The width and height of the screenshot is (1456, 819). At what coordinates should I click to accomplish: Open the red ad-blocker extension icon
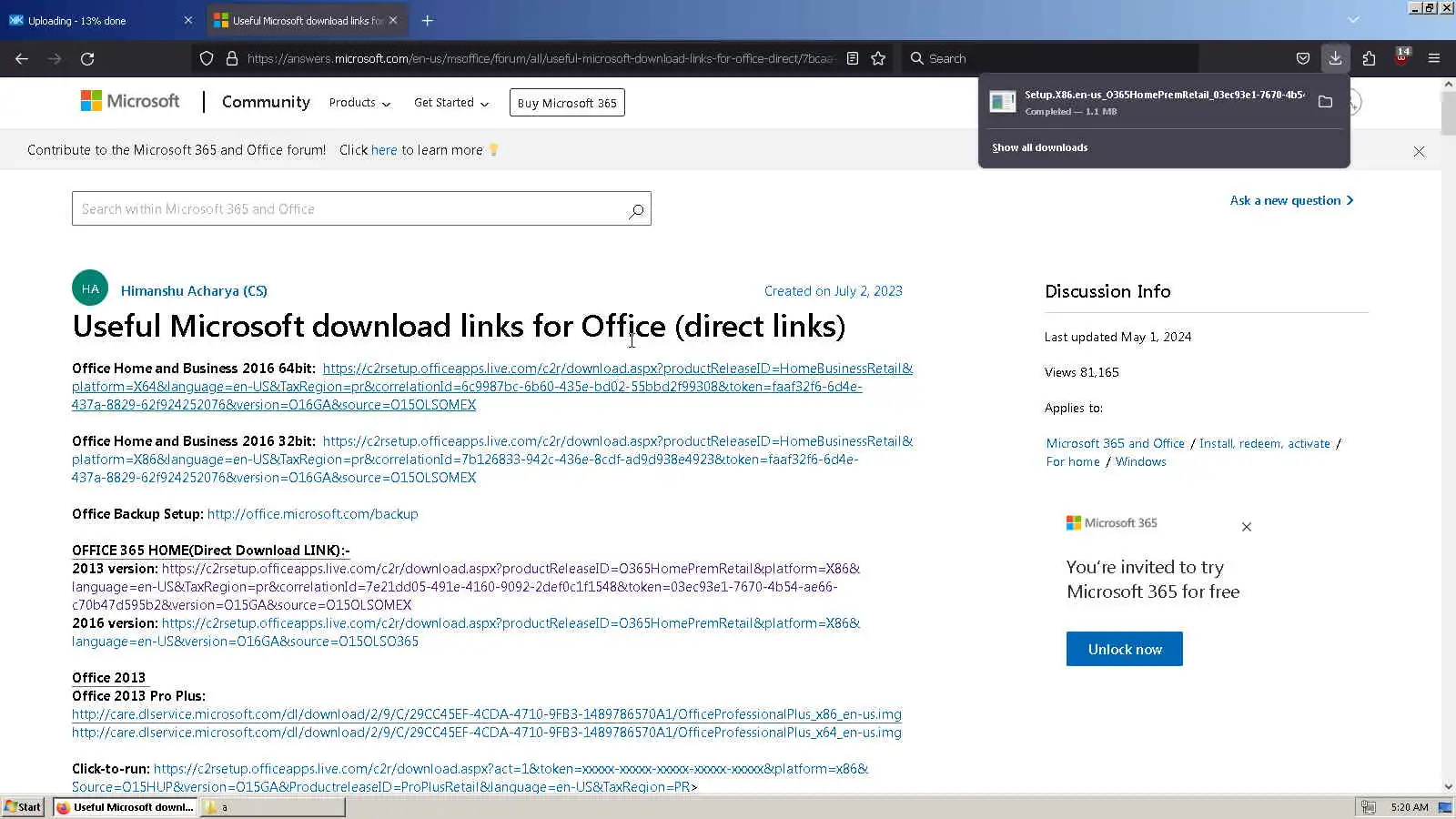(1401, 57)
